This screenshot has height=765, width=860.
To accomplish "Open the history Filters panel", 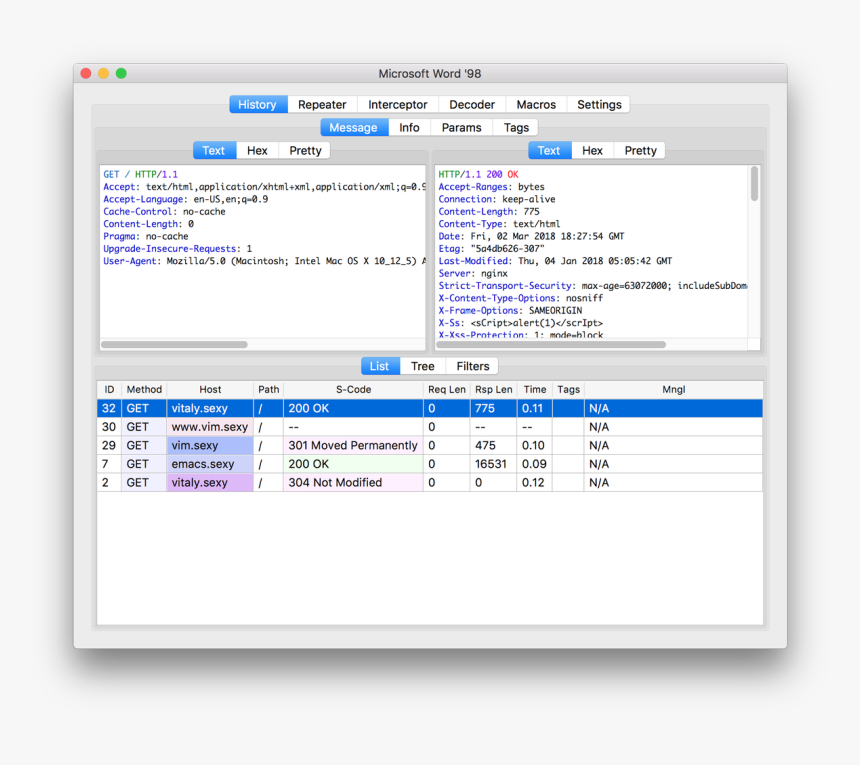I will point(471,366).
